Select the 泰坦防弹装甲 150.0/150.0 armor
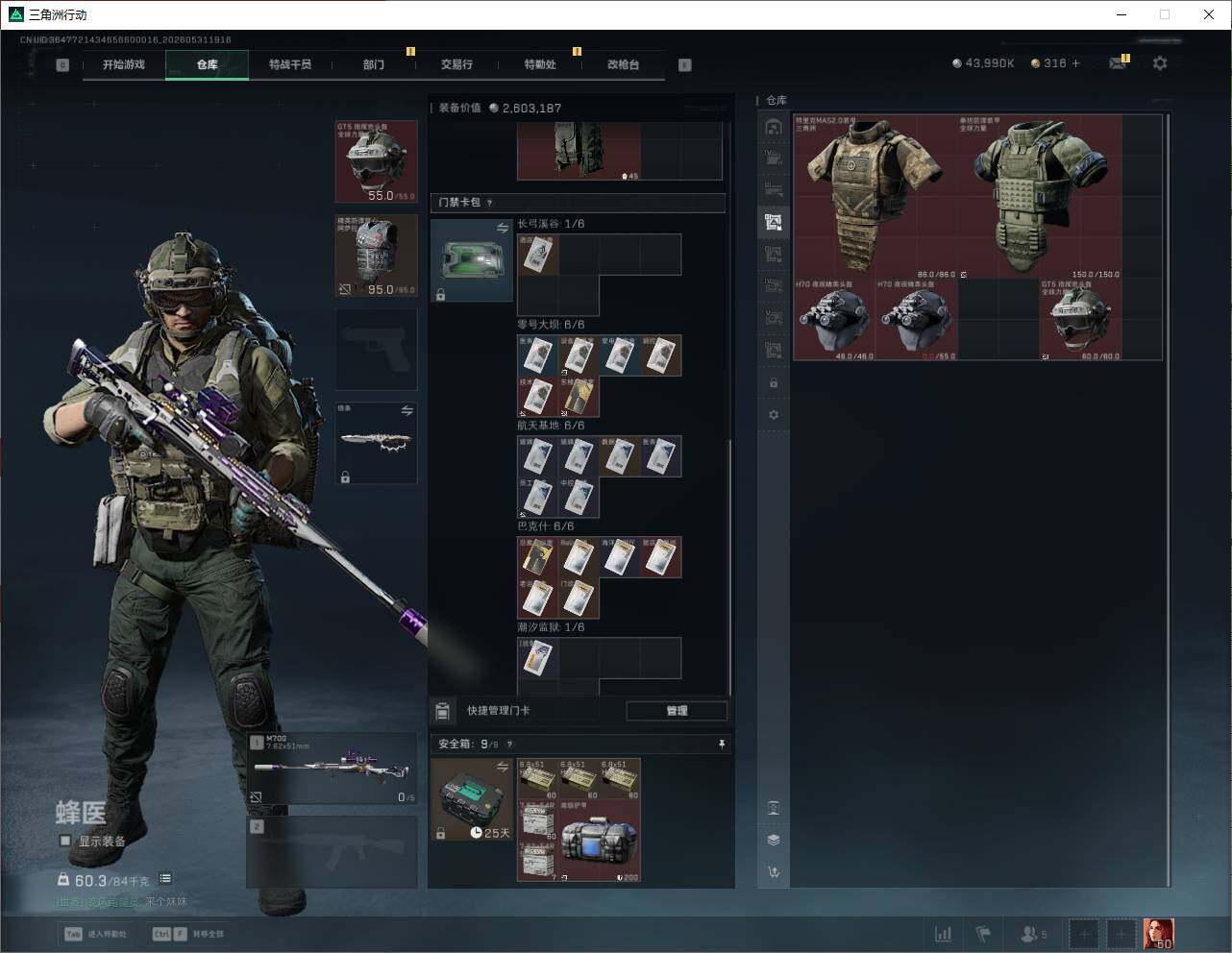This screenshot has width=1232, height=953. (1040, 197)
